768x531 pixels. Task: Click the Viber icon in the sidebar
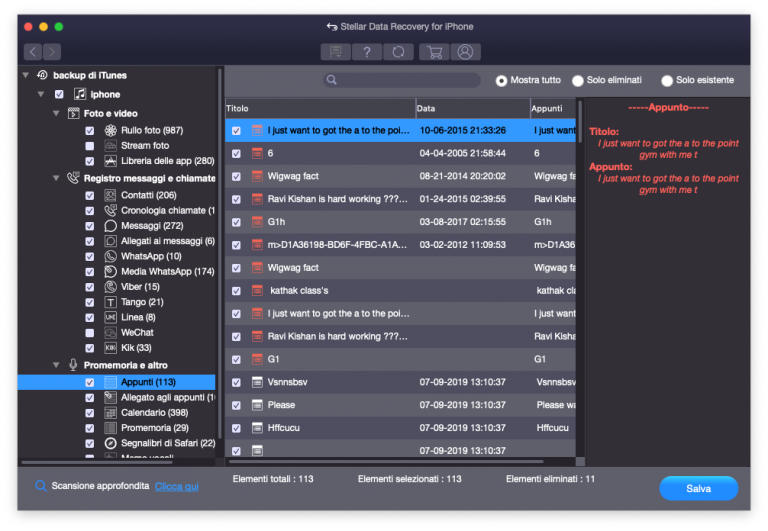coord(111,287)
